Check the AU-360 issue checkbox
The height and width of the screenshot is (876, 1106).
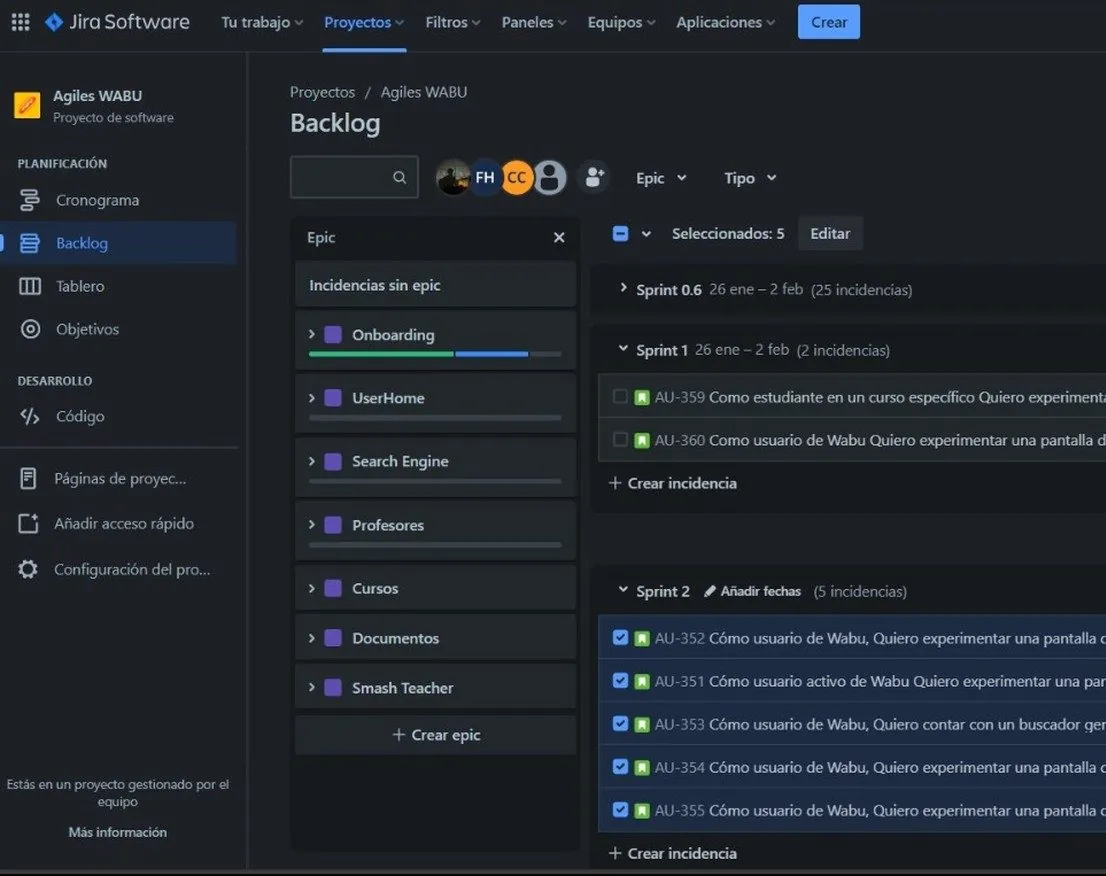[620, 440]
